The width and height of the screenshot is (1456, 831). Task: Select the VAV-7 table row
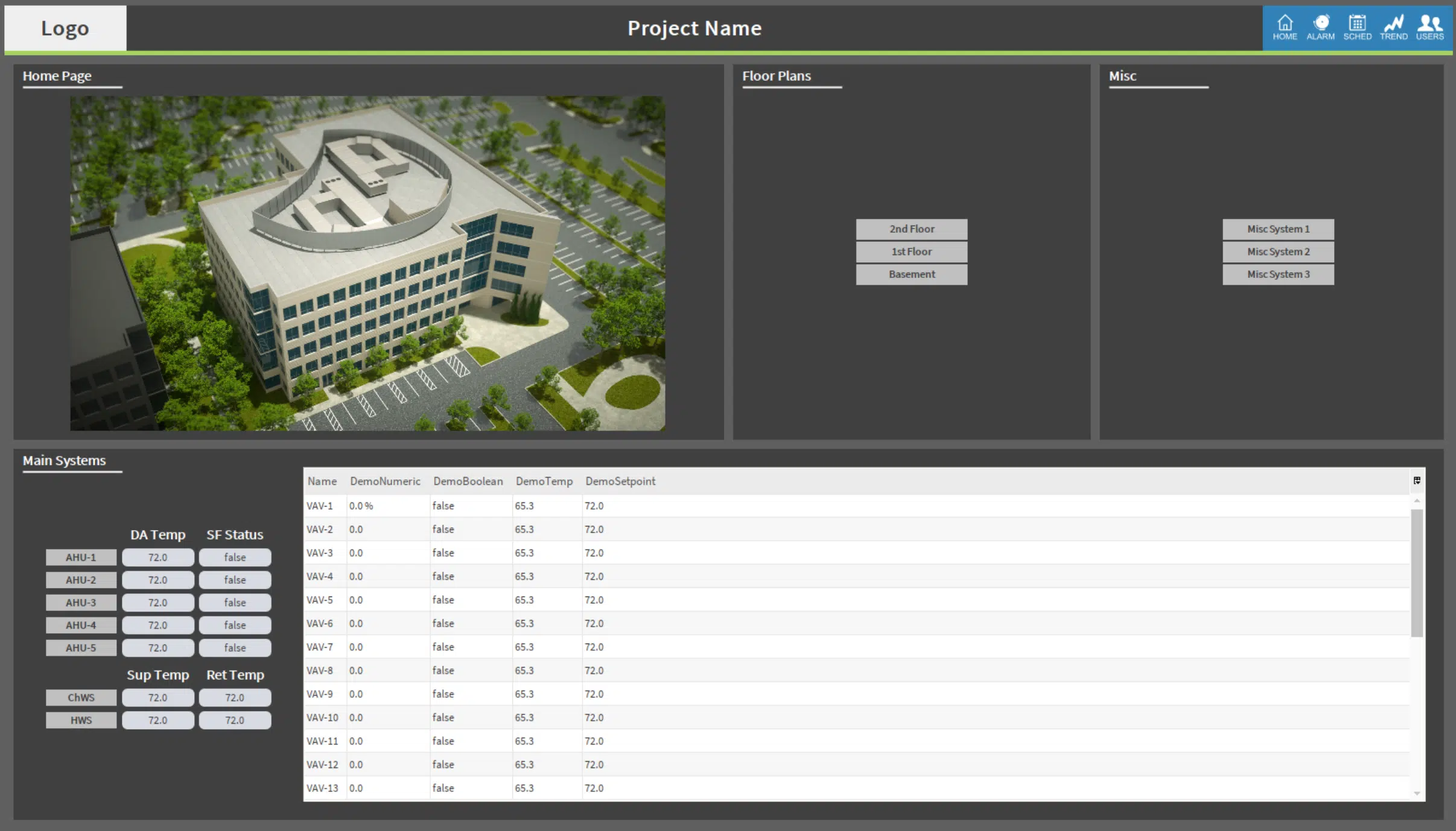857,647
